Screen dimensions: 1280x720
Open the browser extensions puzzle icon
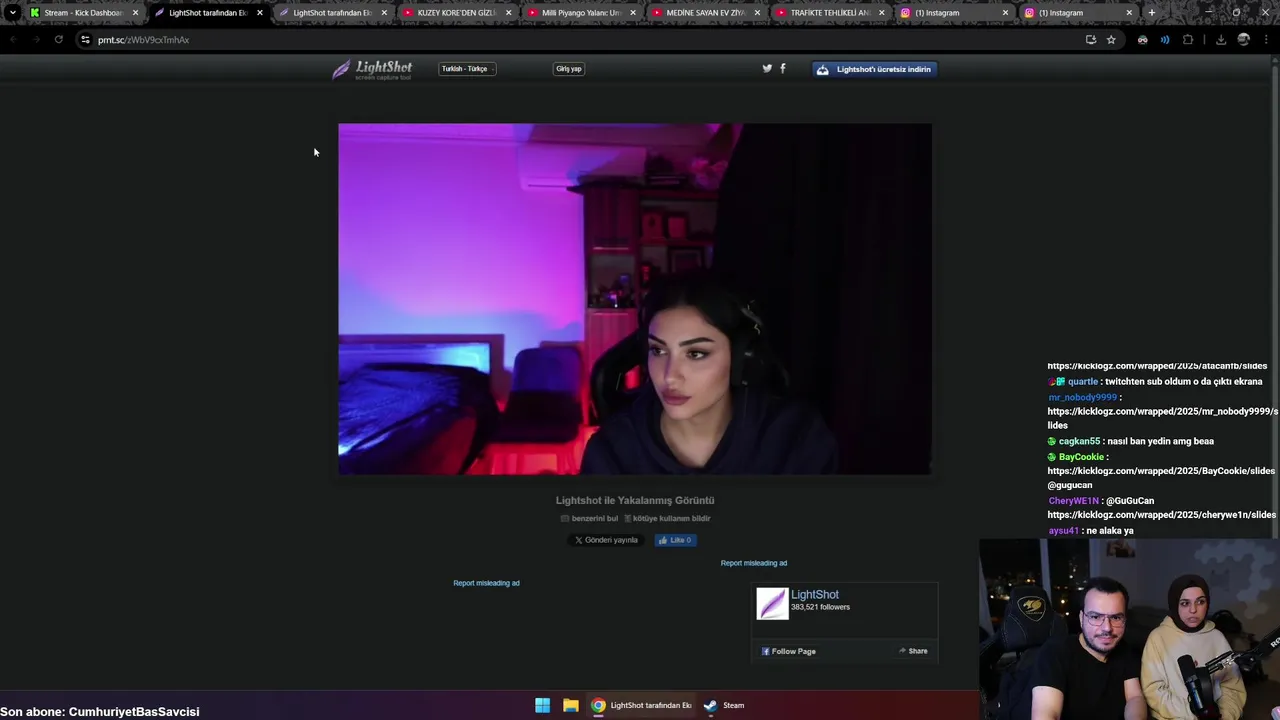1188,40
